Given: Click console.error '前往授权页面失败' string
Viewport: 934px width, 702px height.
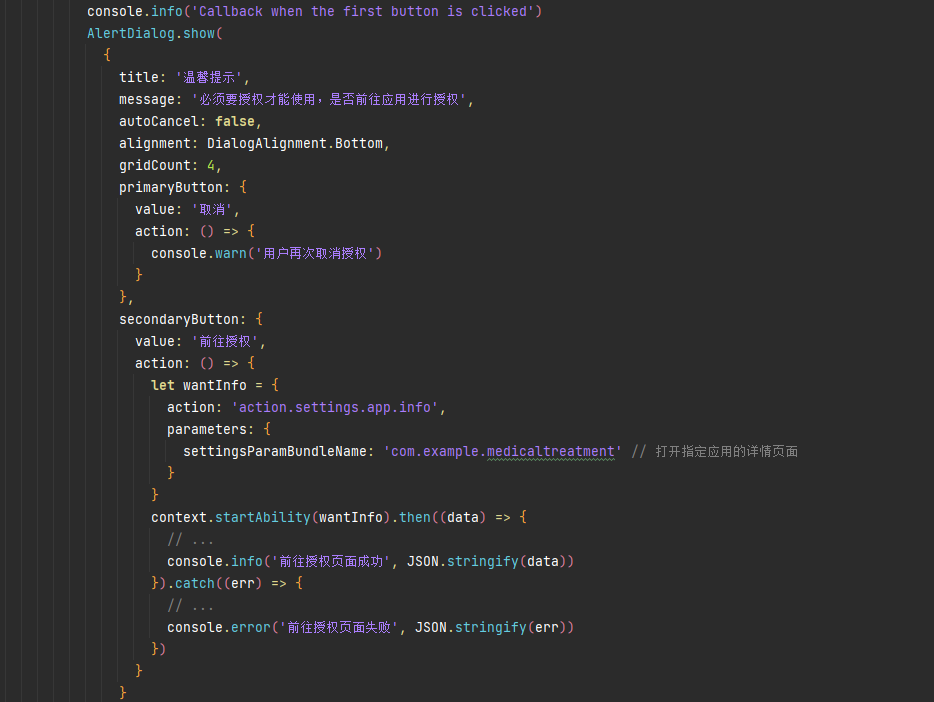Looking at the screenshot, I should (x=338, y=628).
